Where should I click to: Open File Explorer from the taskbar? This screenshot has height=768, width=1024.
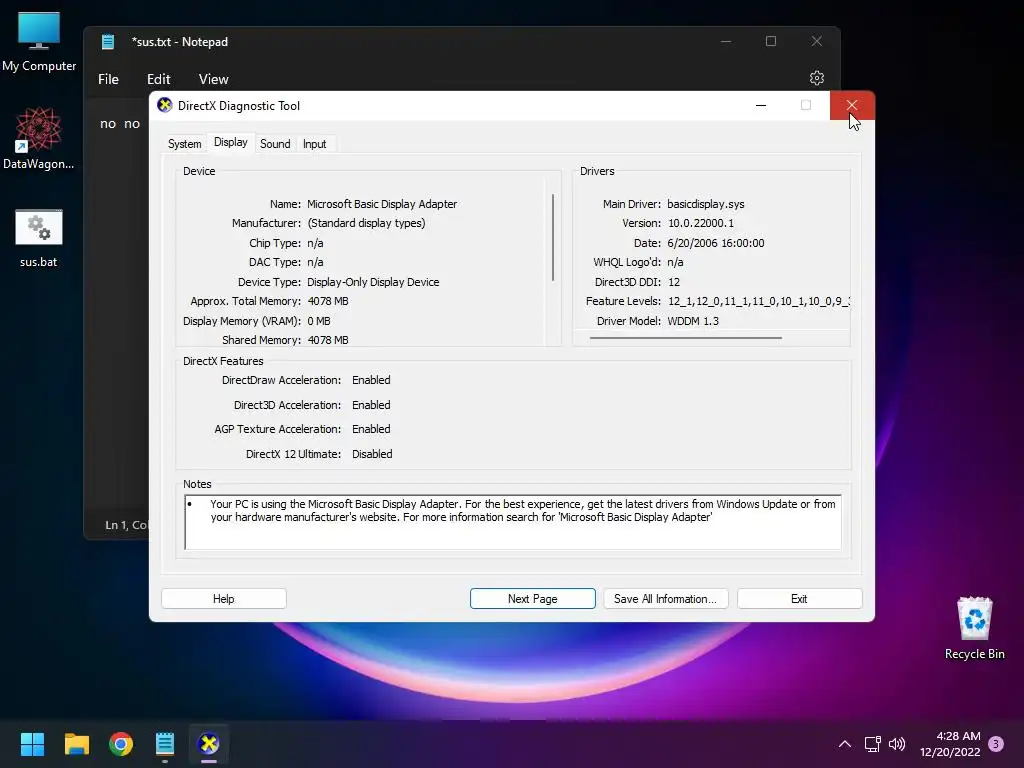point(76,744)
